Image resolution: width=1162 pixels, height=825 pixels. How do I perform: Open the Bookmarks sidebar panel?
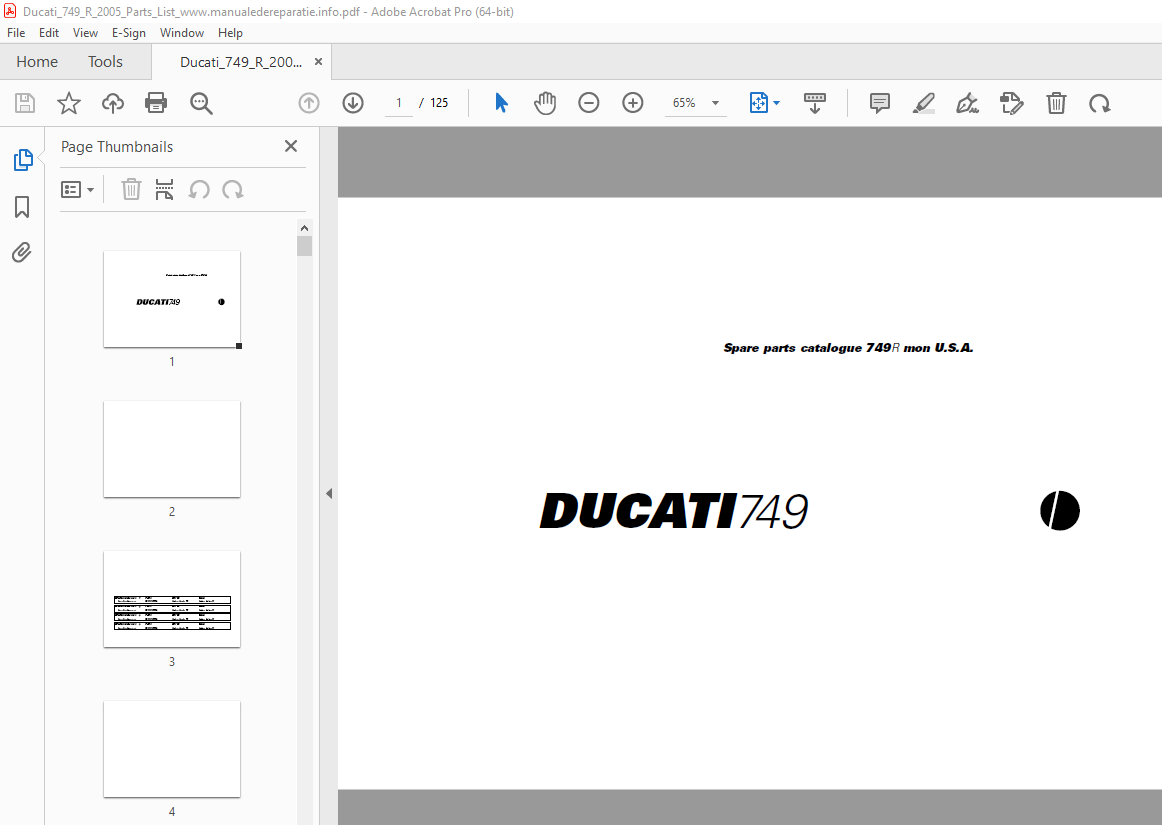(22, 207)
